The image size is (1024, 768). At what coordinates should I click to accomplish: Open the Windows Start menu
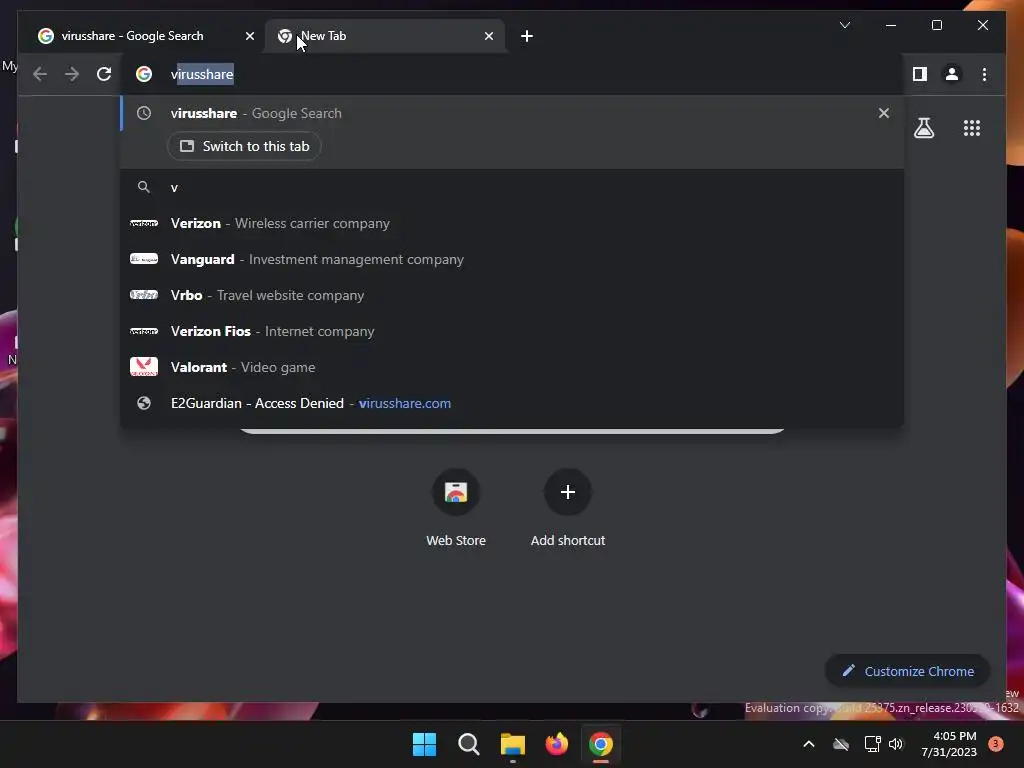tap(424, 744)
